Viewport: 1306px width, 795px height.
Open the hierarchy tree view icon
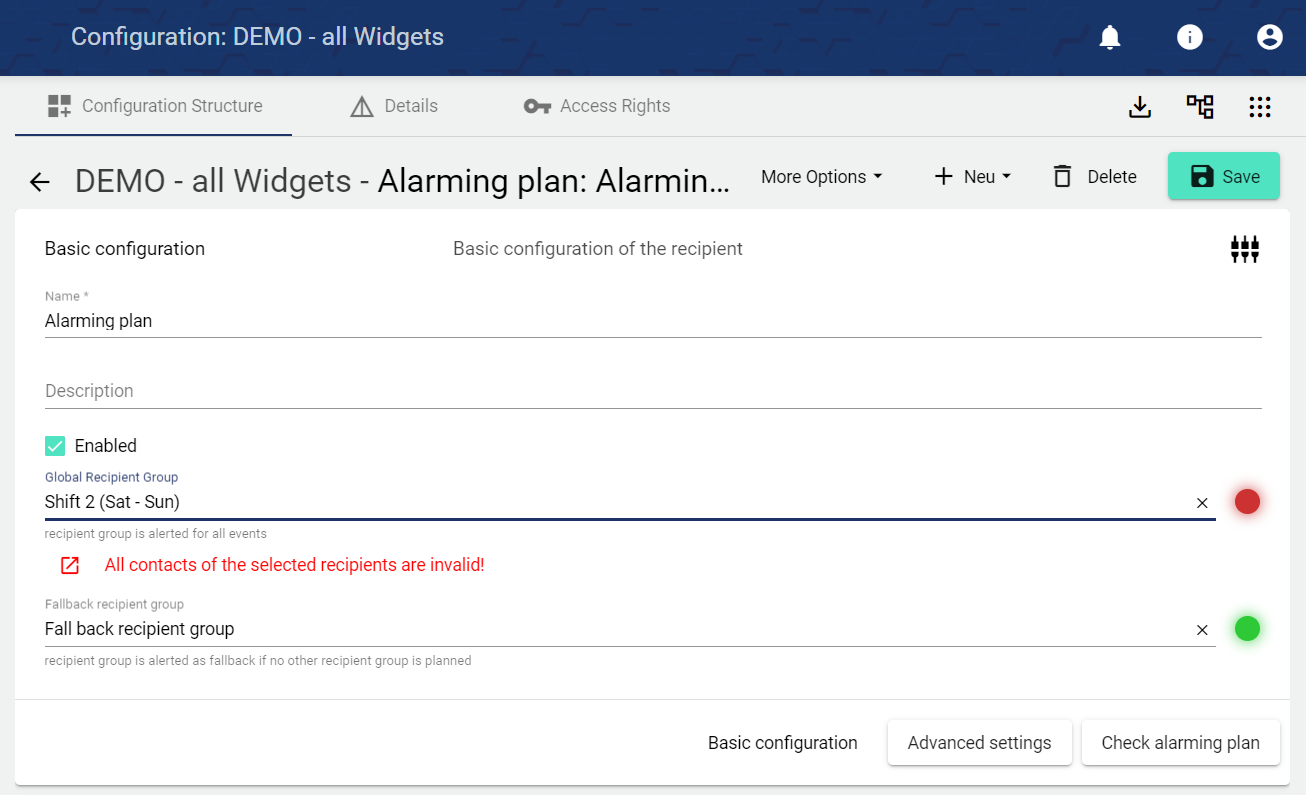click(1200, 107)
